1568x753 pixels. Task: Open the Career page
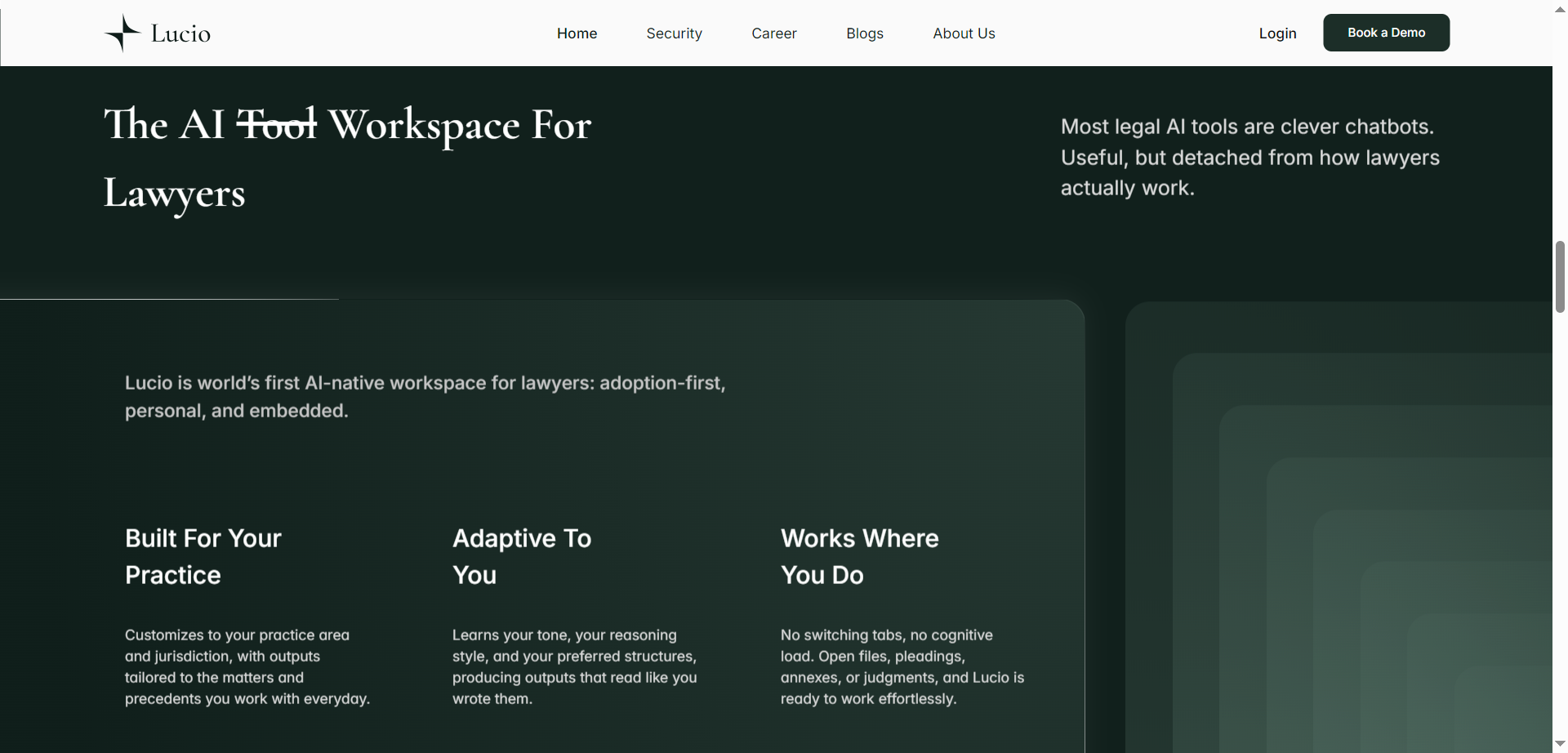point(773,33)
